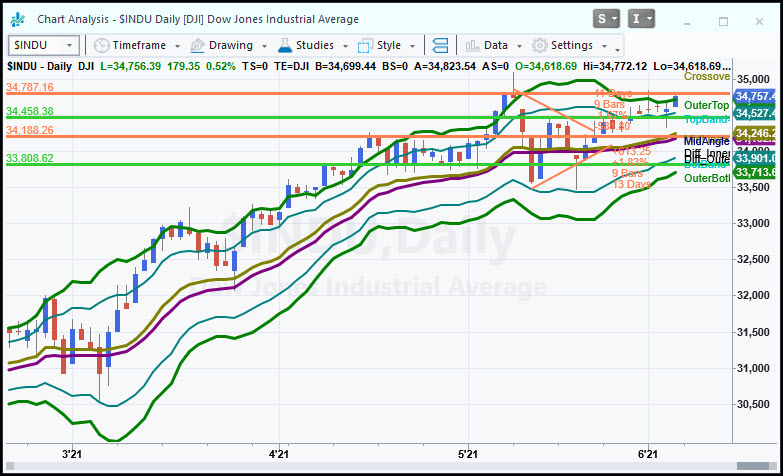The width and height of the screenshot is (783, 476).
Task: Minimize the Chart Analysis window
Action: [687, 23]
